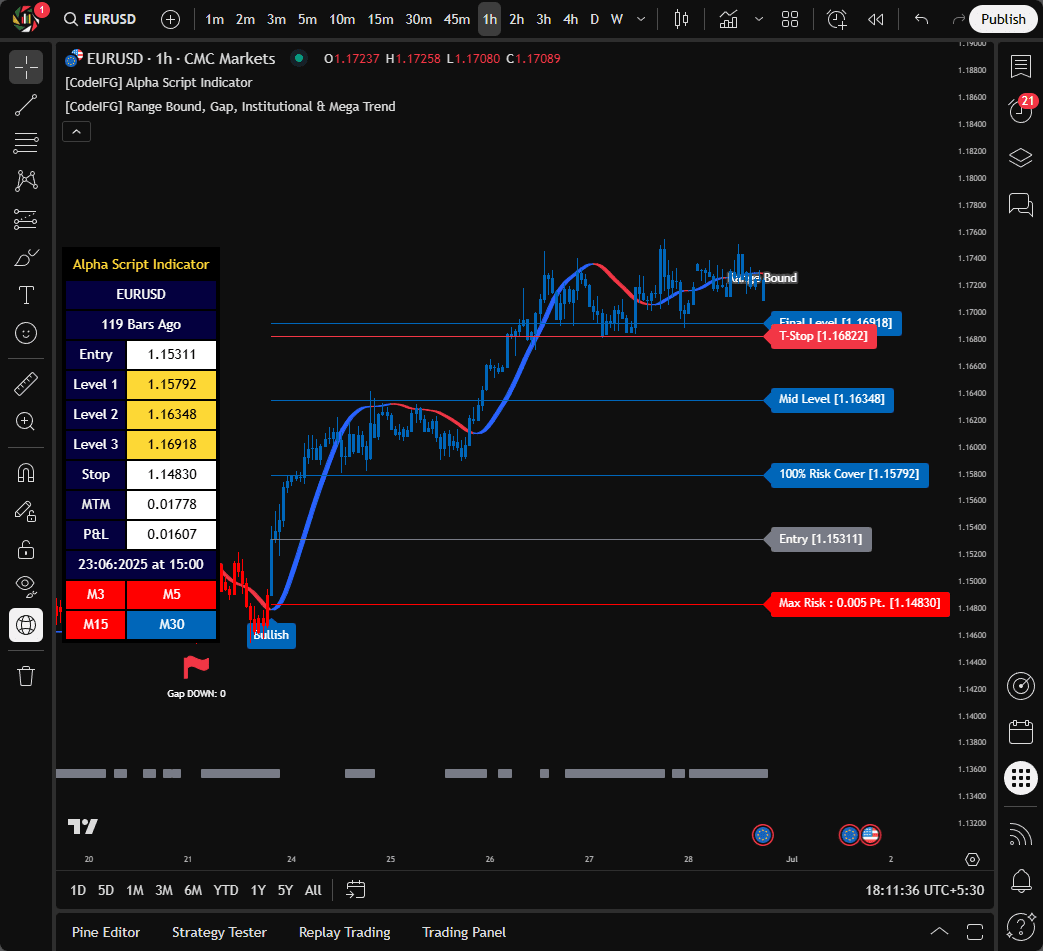Collapse the indicator legend with the arrow
This screenshot has width=1043, height=951.
(76, 131)
